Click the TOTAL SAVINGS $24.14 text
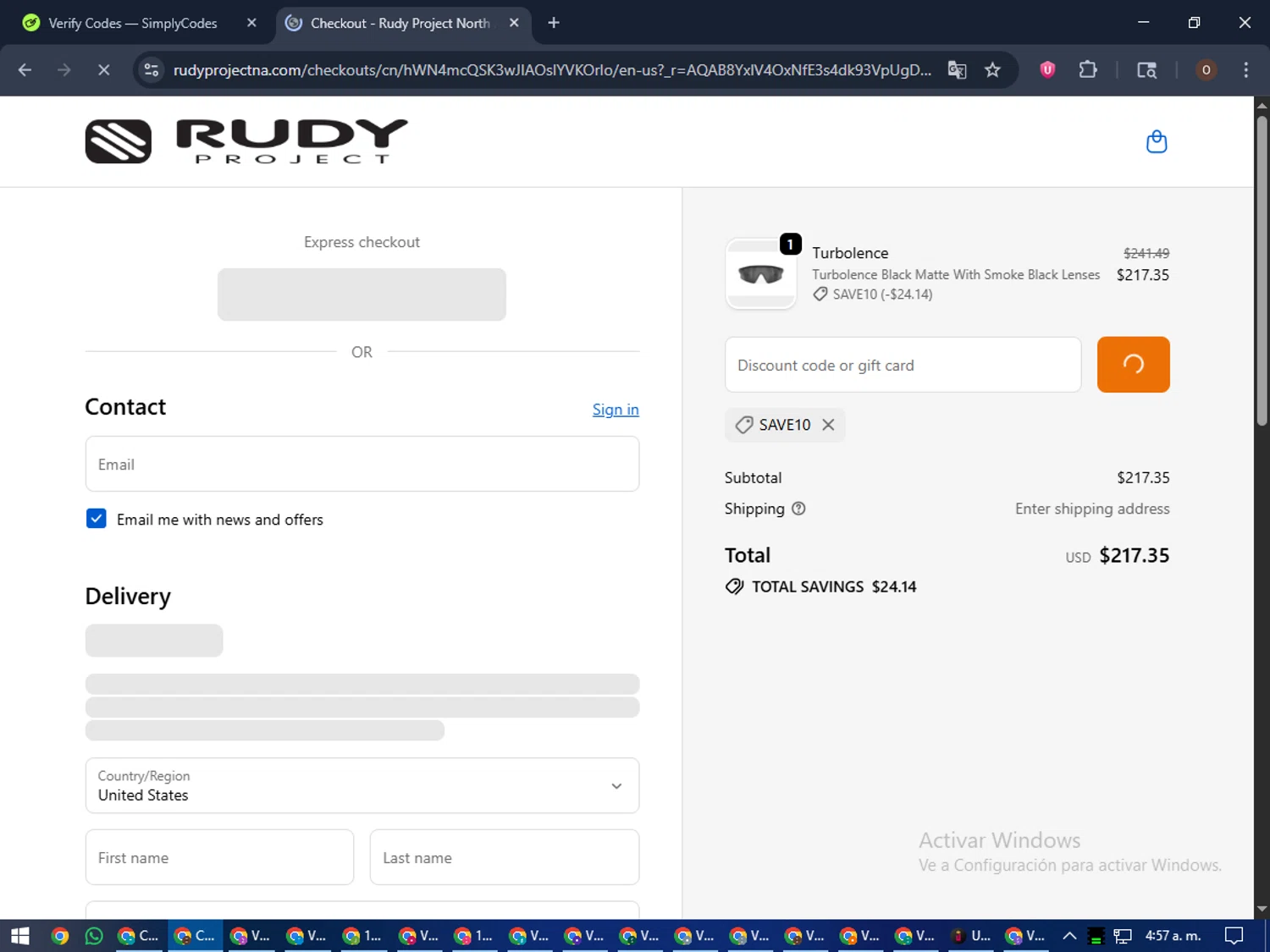Screen dimensions: 1270x952 pos(833,586)
